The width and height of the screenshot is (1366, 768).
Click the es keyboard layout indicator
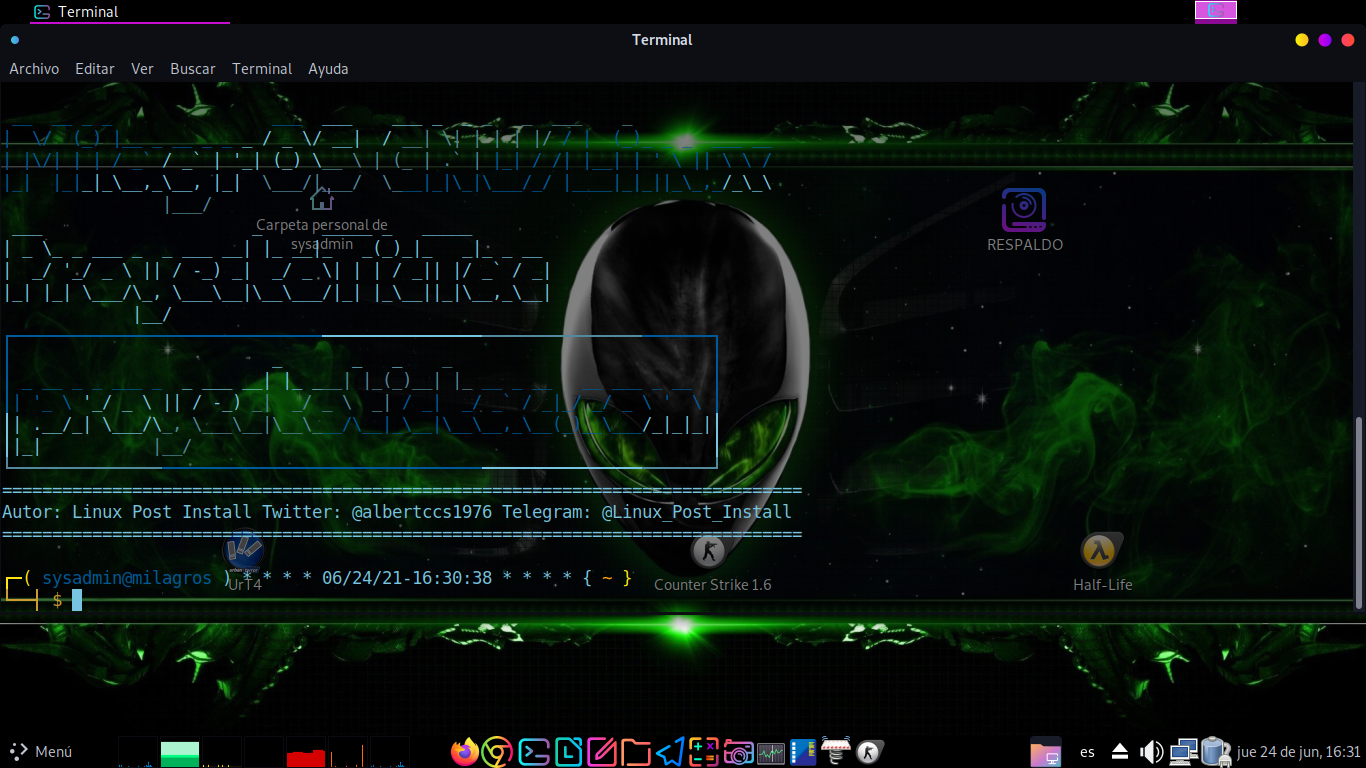coord(1087,752)
